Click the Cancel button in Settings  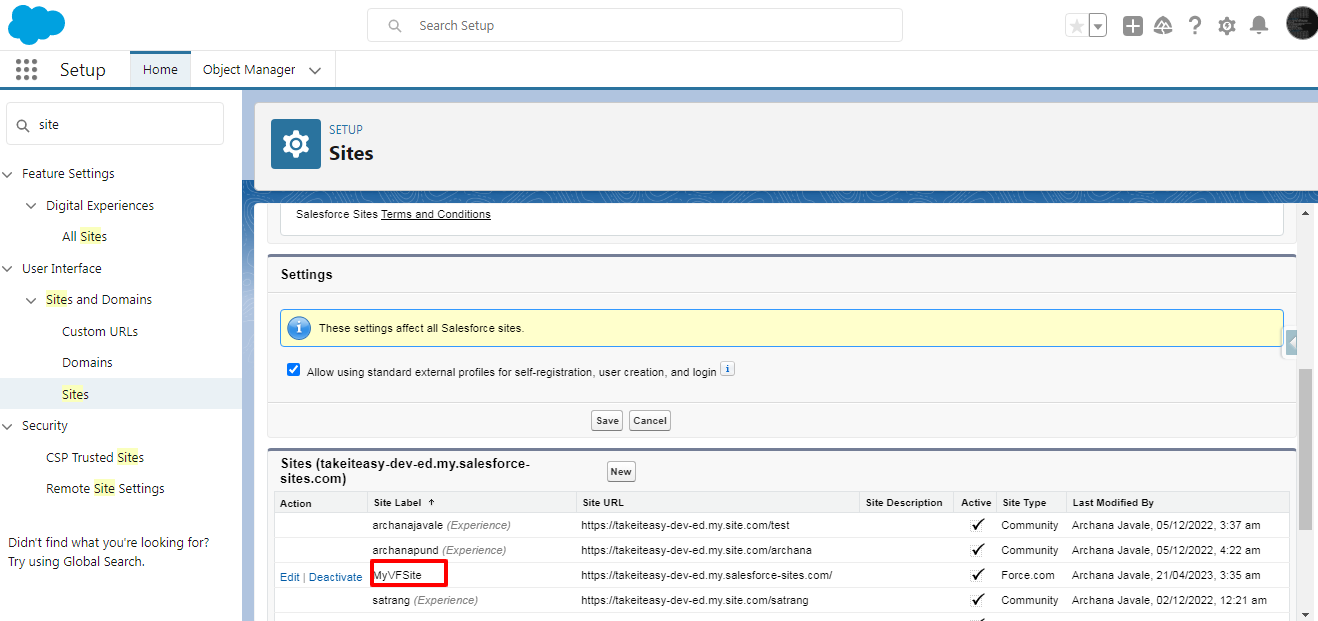649,421
